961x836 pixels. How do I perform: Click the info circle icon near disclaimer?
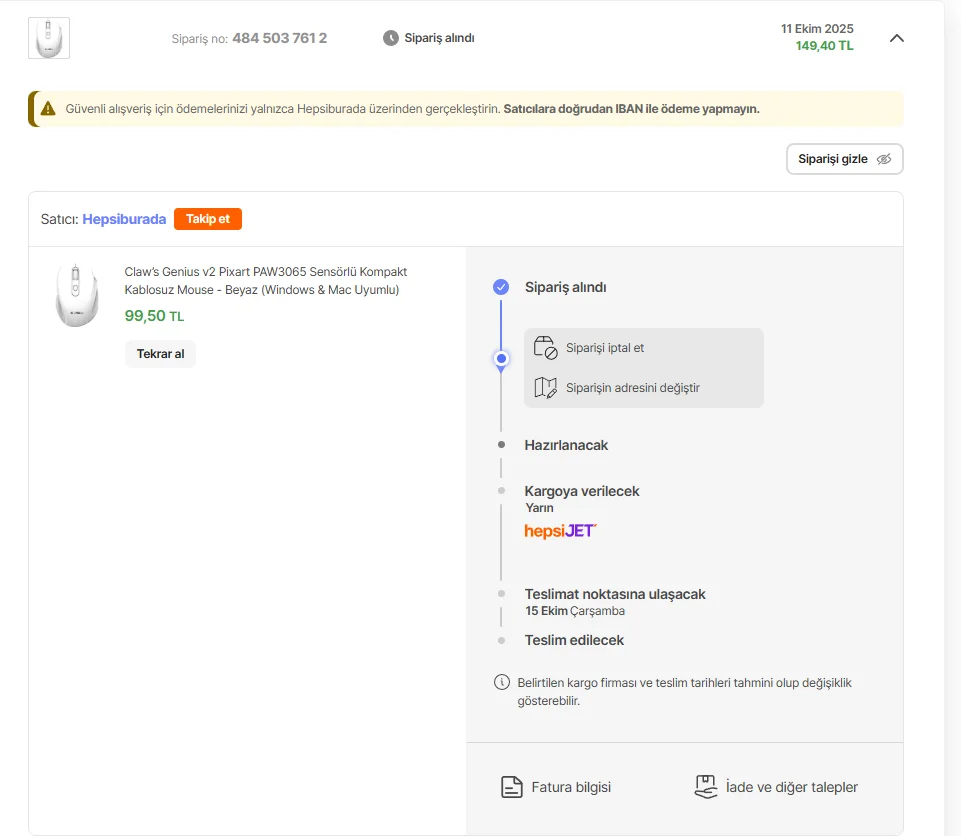point(501,682)
